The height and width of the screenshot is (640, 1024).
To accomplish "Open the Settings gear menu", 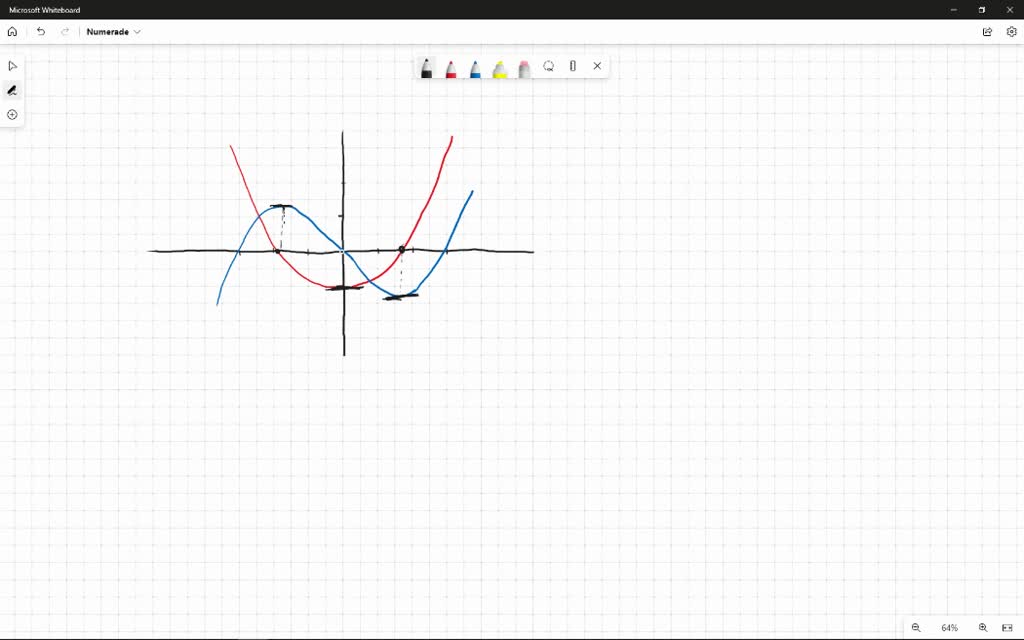I will (x=1011, y=31).
